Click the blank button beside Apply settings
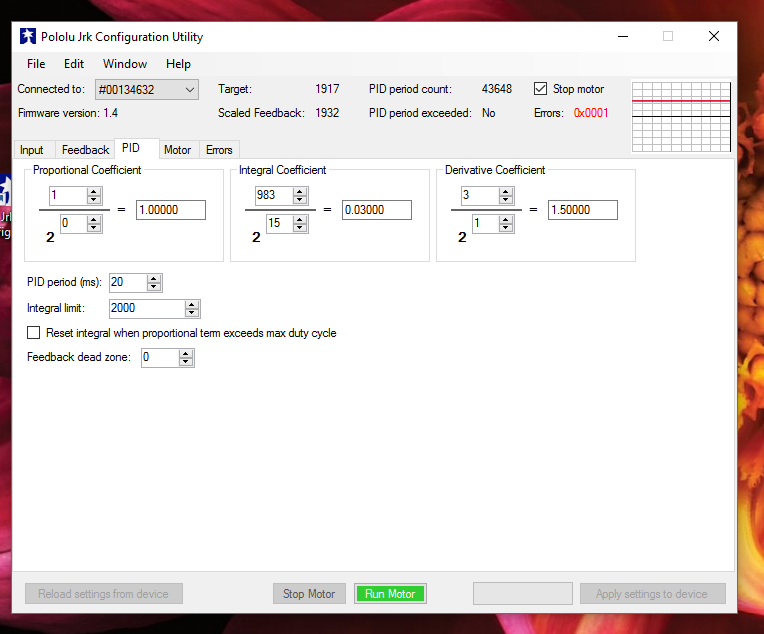The width and height of the screenshot is (764, 634). tap(523, 594)
